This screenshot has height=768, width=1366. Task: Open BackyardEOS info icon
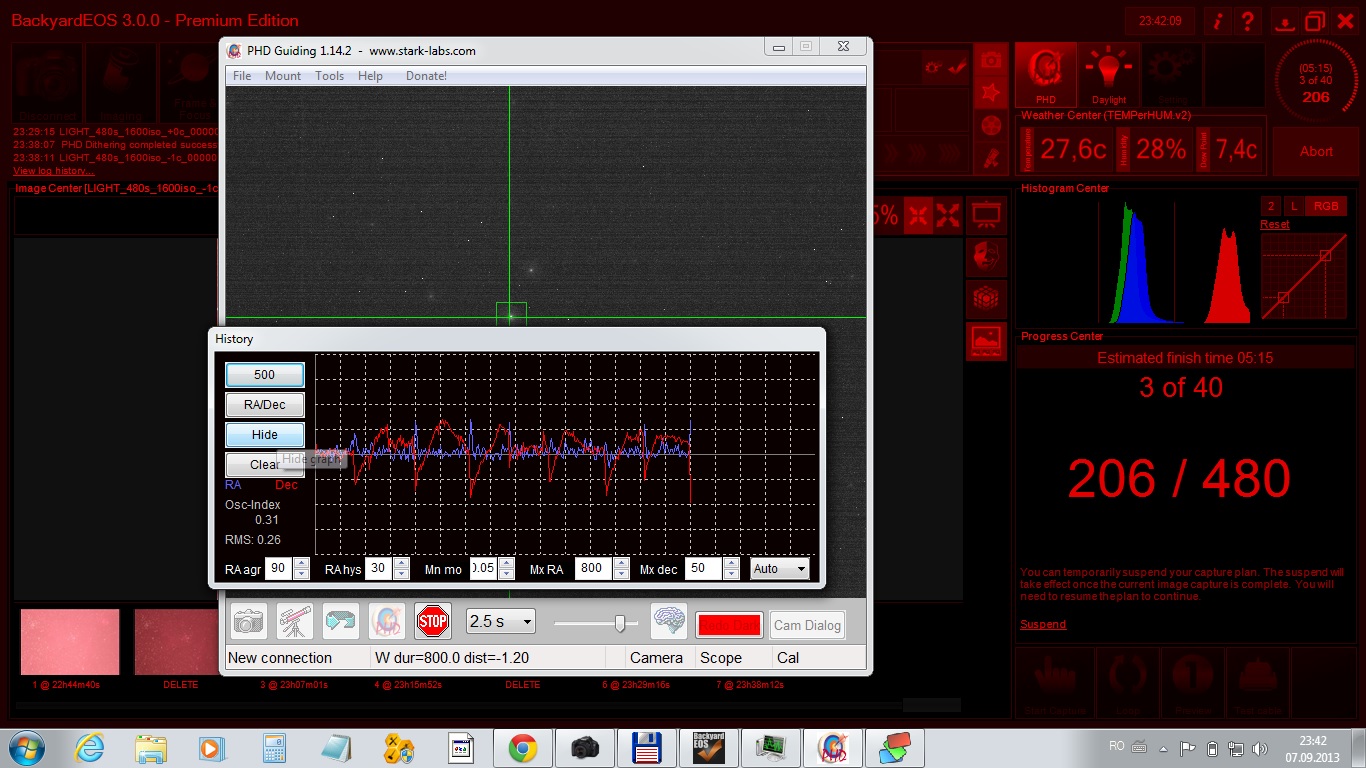tap(1218, 21)
